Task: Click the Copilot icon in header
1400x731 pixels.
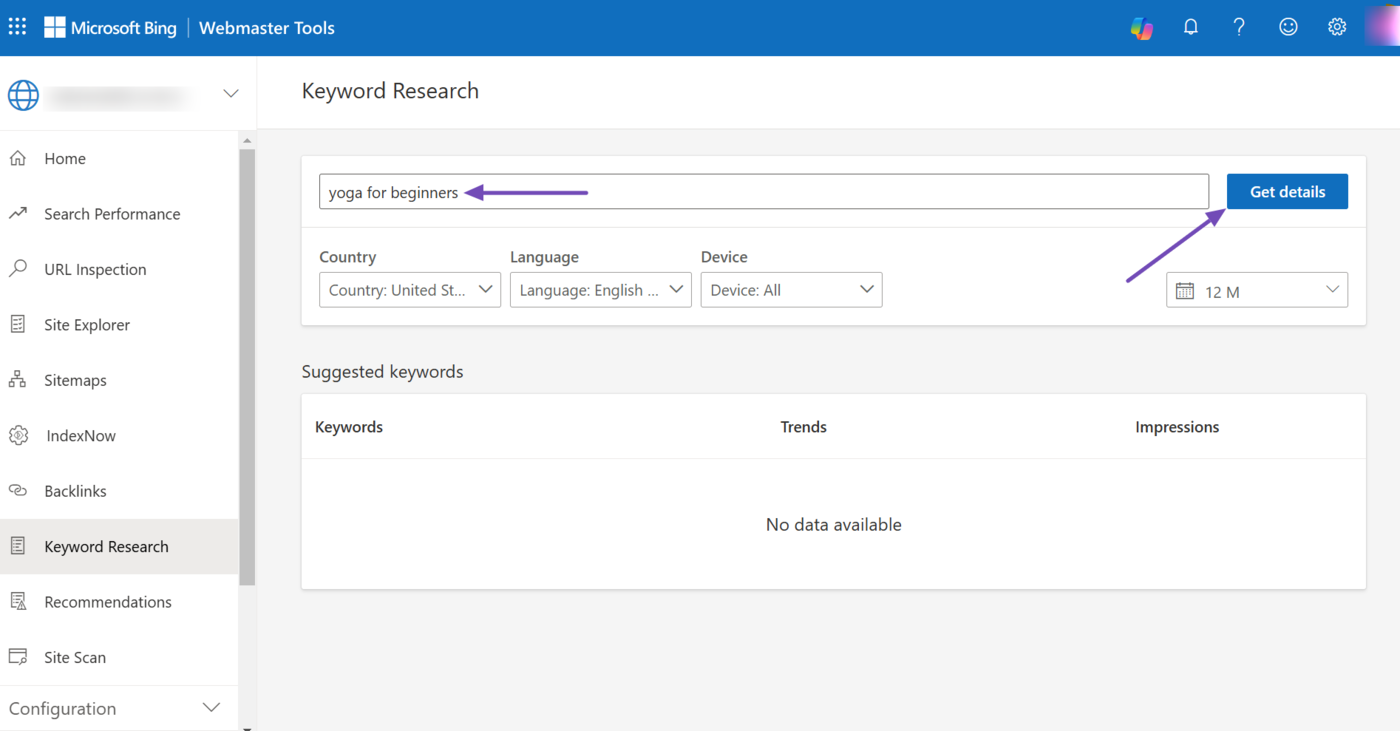Action: [x=1141, y=28]
